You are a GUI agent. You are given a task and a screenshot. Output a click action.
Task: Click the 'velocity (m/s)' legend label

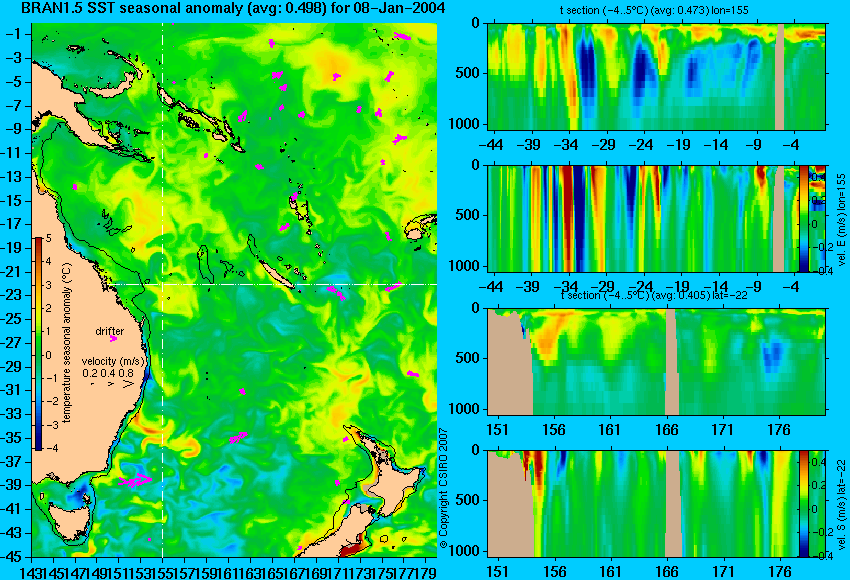coord(113,361)
